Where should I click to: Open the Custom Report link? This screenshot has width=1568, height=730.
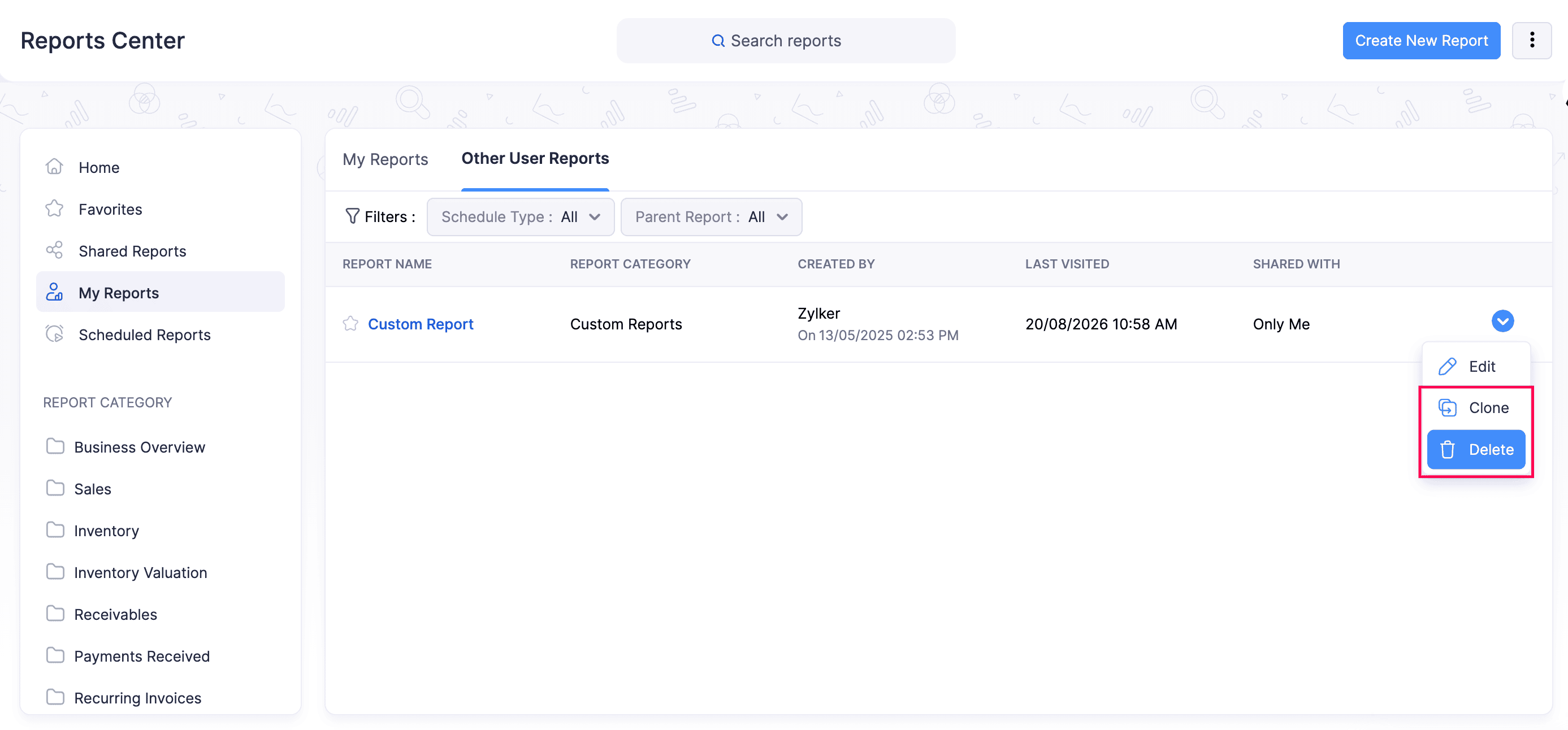point(420,324)
